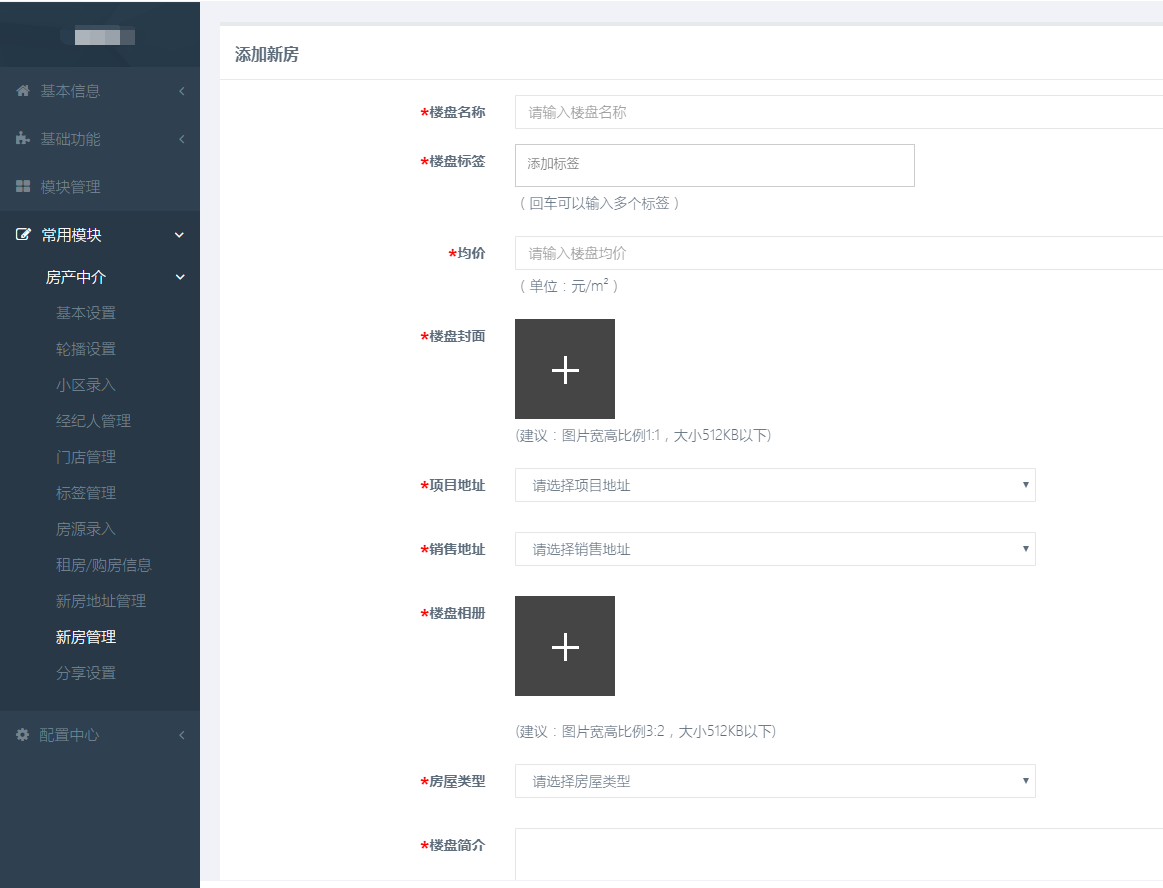Open the 销售地址 dropdown
The height and width of the screenshot is (888, 1163).
click(775, 549)
